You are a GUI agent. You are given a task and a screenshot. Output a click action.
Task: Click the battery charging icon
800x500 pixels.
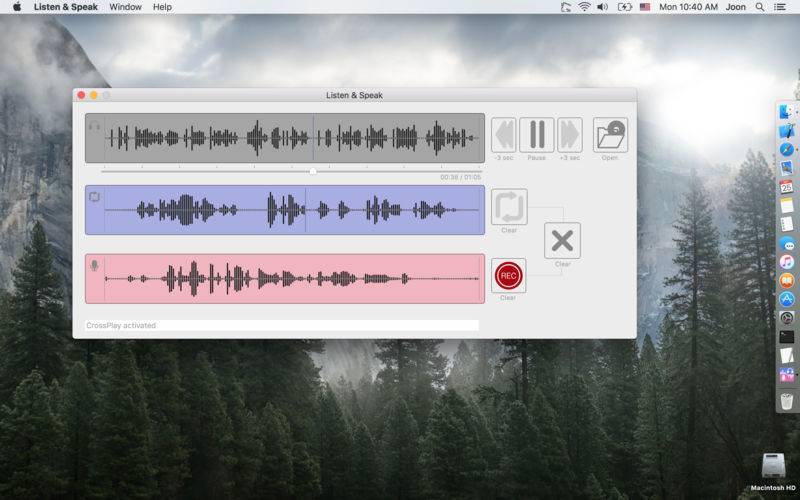(x=624, y=7)
